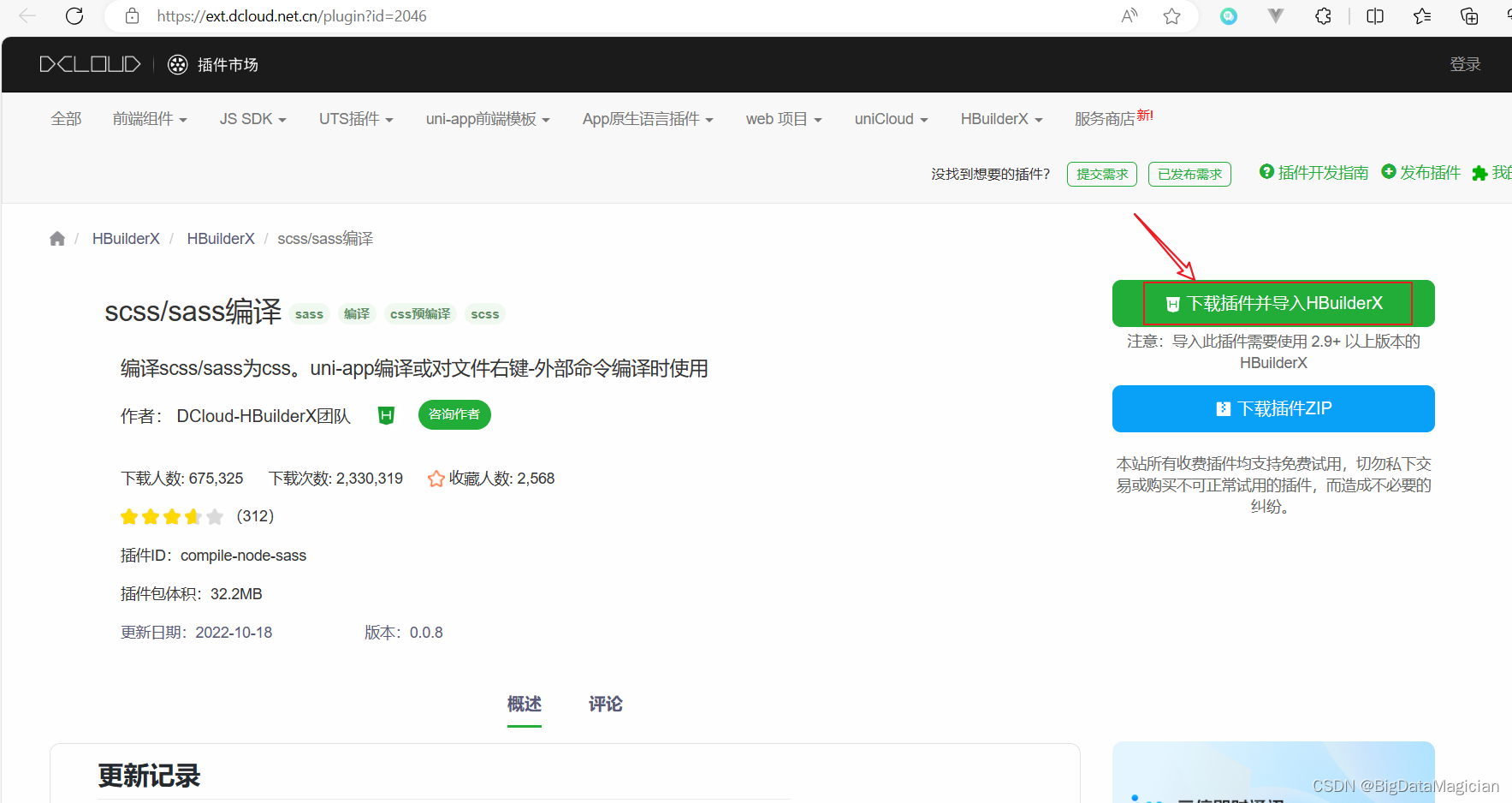Image resolution: width=1512 pixels, height=803 pixels.
Task: Click 下载插件并导入HBuilderX green button
Action: [x=1273, y=303]
